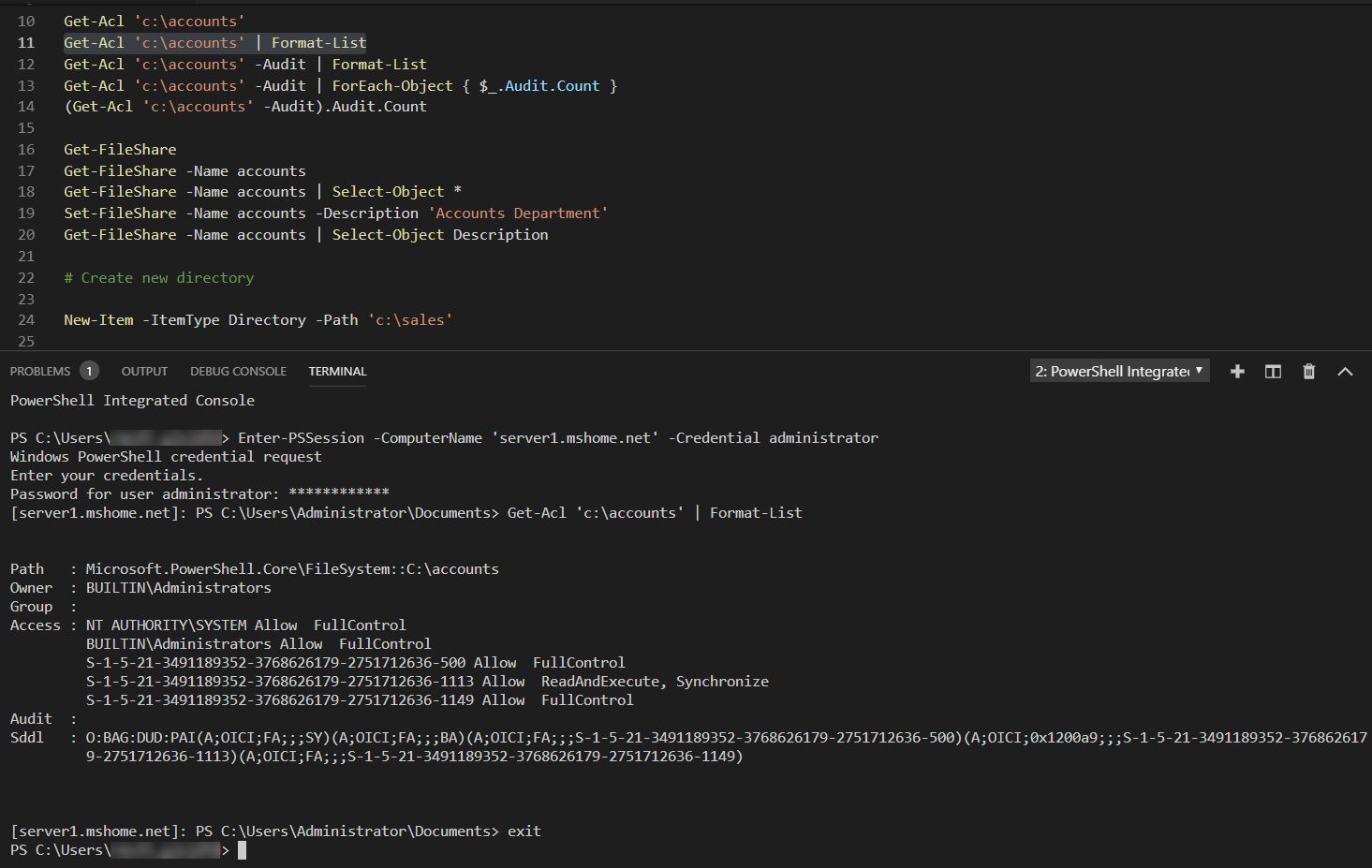
Task: Maximize panel using up chevron
Action: coord(1345,372)
